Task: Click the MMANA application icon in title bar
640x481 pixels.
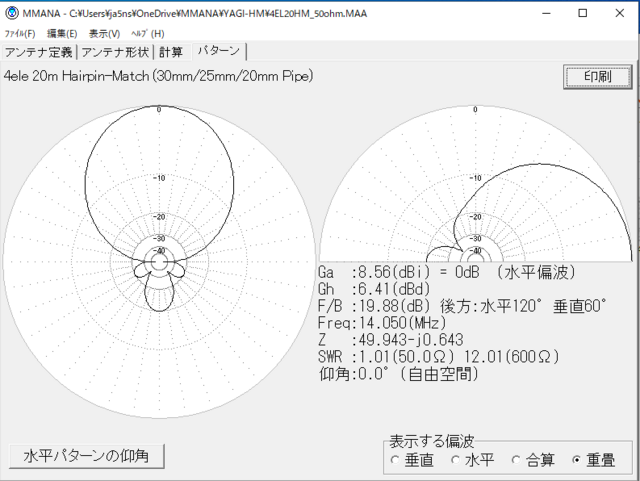Action: click(x=13, y=15)
